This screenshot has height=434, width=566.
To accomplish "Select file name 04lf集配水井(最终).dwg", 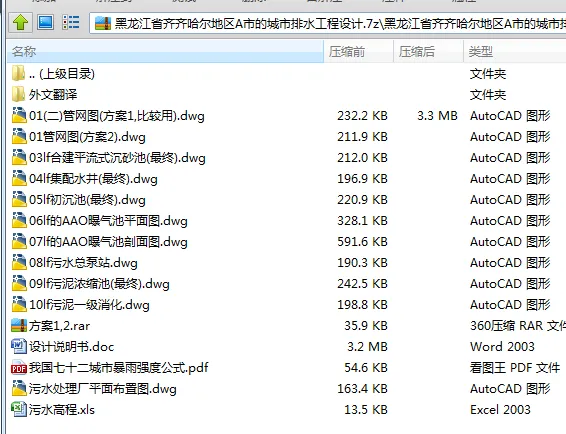I will [x=93, y=179].
